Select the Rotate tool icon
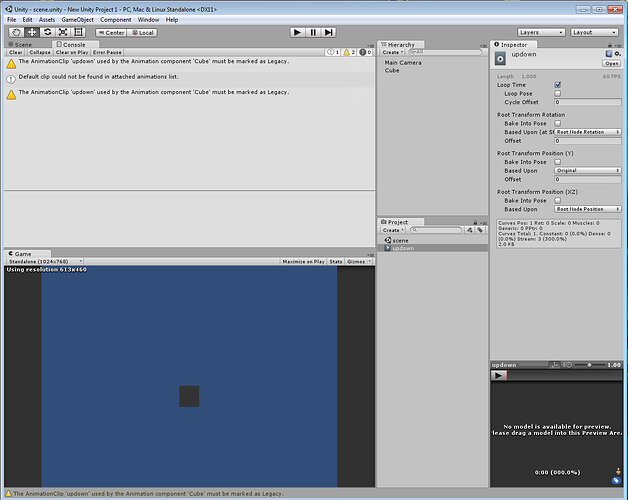628x500 pixels. pyautogui.click(x=47, y=32)
